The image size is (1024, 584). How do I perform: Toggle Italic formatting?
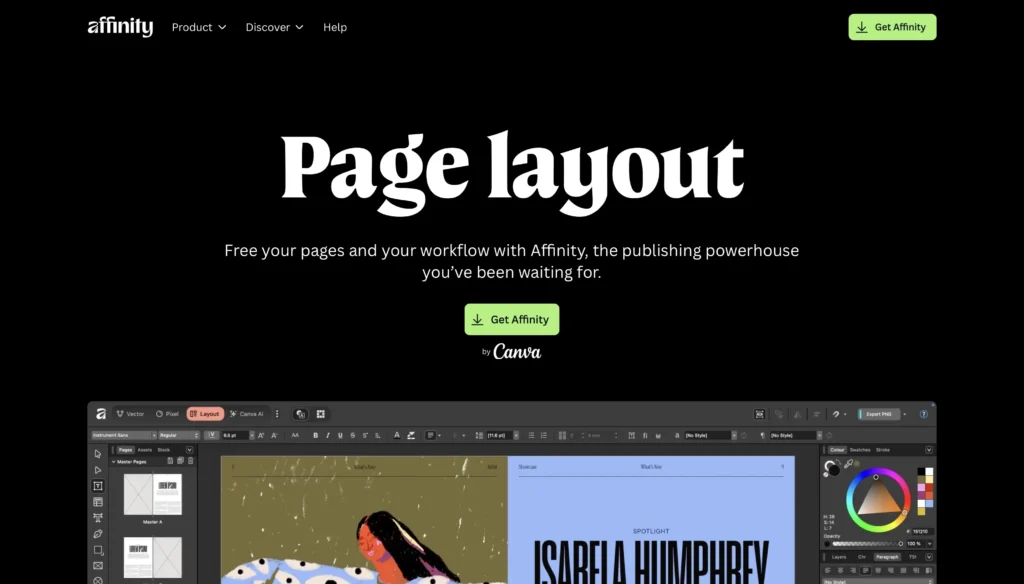328,435
